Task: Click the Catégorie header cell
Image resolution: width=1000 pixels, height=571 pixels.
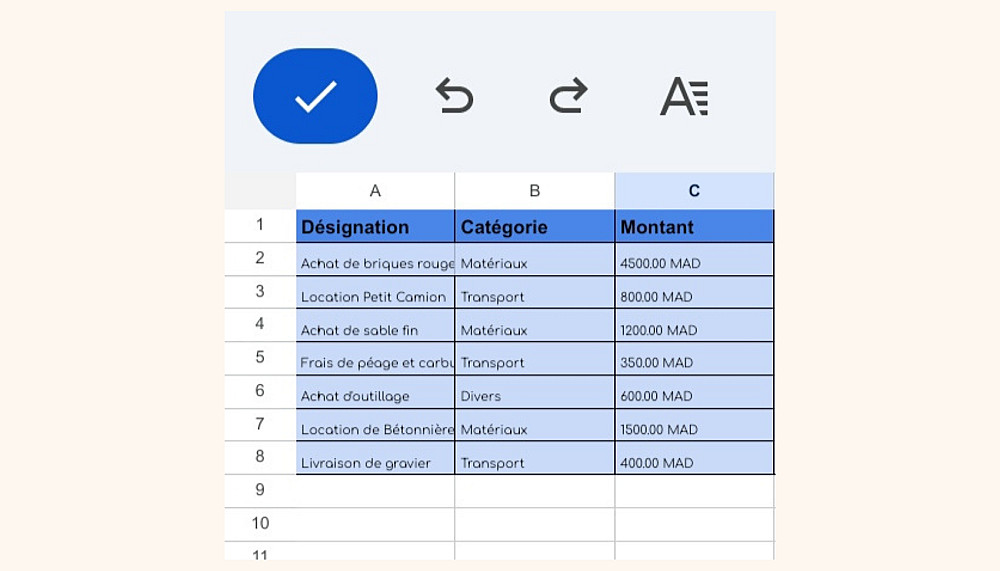Action: pos(534,227)
